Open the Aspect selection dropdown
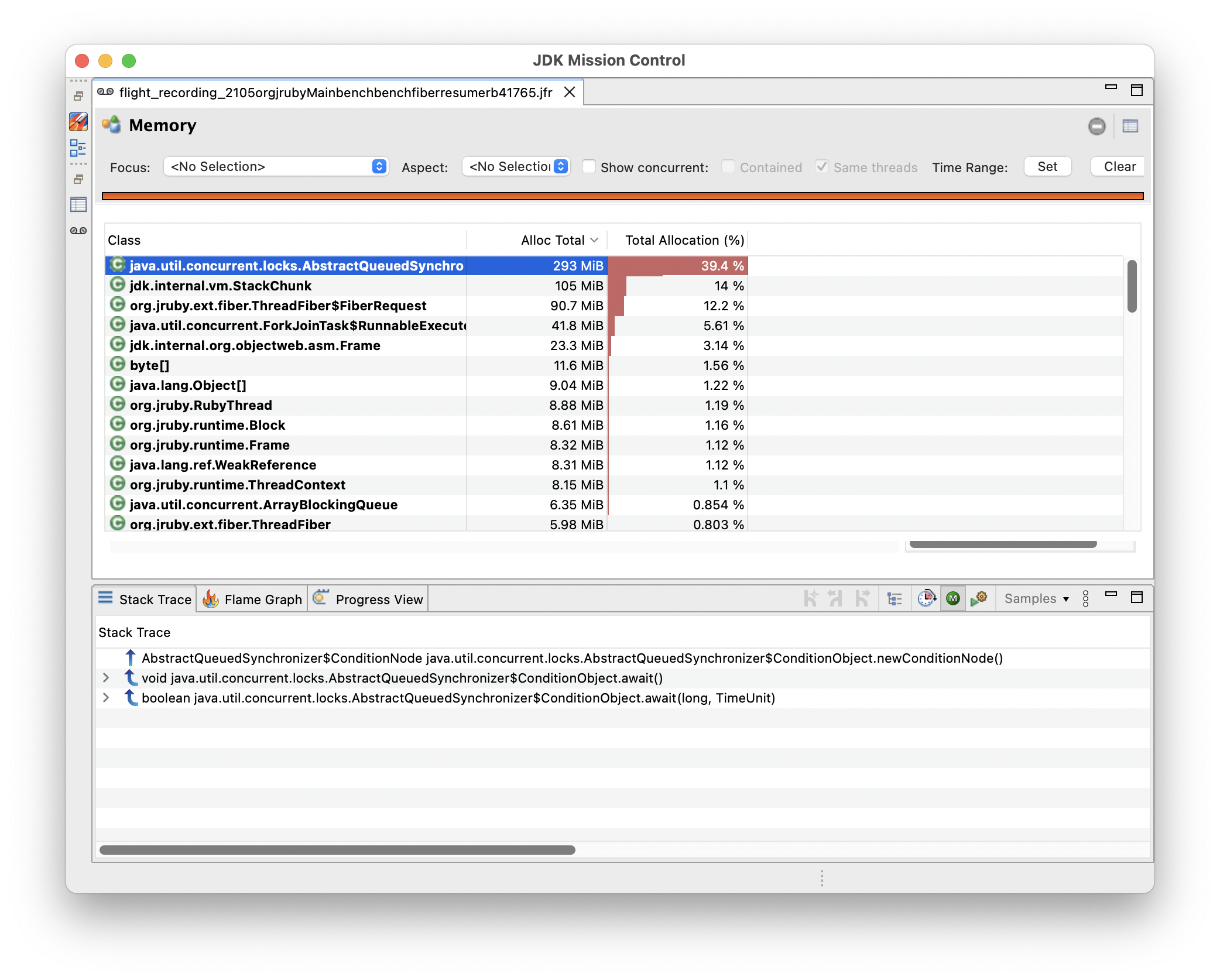 coord(516,167)
